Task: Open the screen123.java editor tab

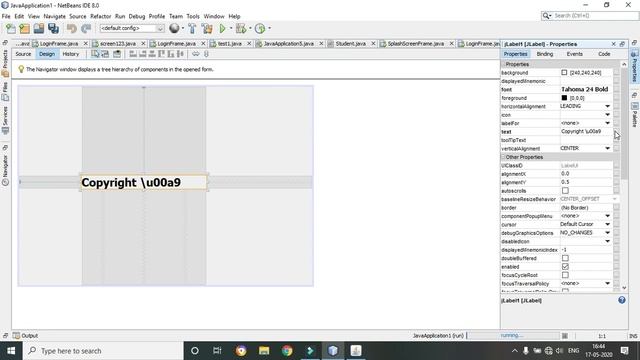Action: 118,43
